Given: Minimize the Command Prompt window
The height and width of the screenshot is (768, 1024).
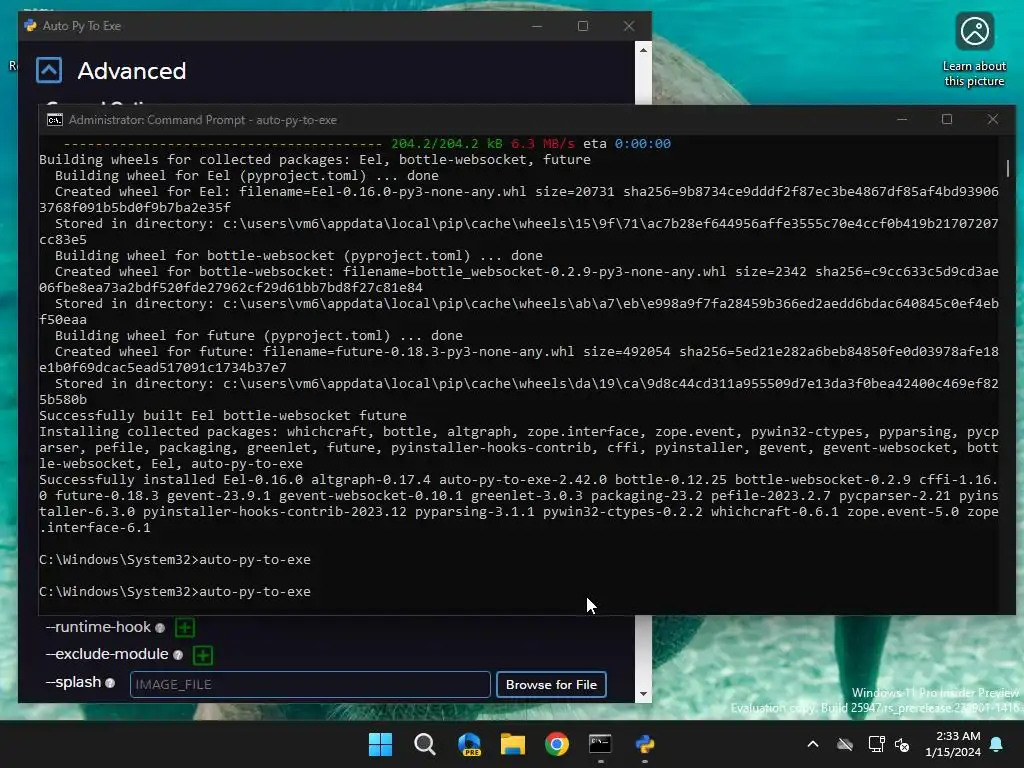Looking at the screenshot, I should tap(902, 120).
